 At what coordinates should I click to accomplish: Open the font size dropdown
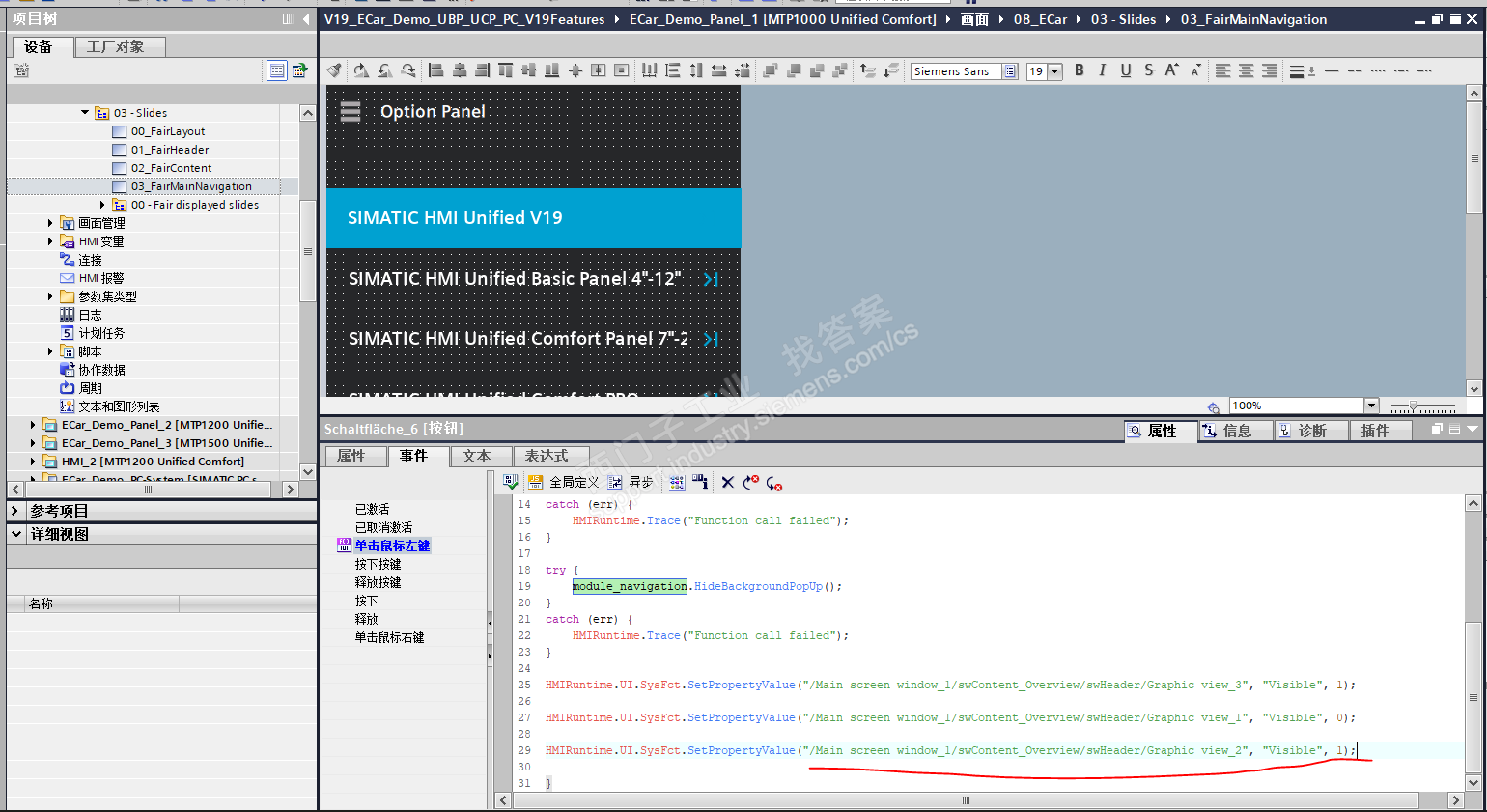tap(1055, 71)
